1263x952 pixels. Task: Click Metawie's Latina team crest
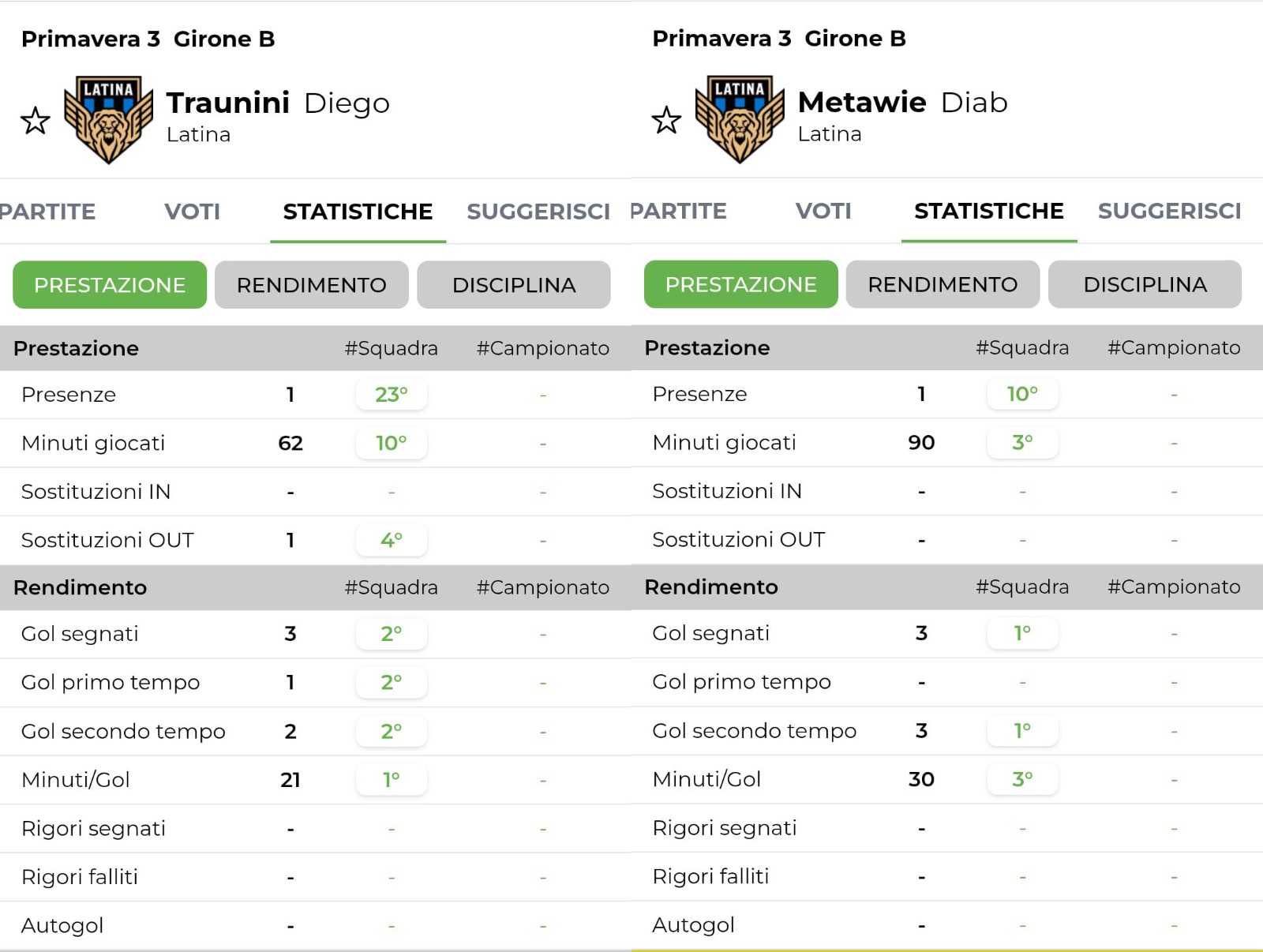click(740, 118)
